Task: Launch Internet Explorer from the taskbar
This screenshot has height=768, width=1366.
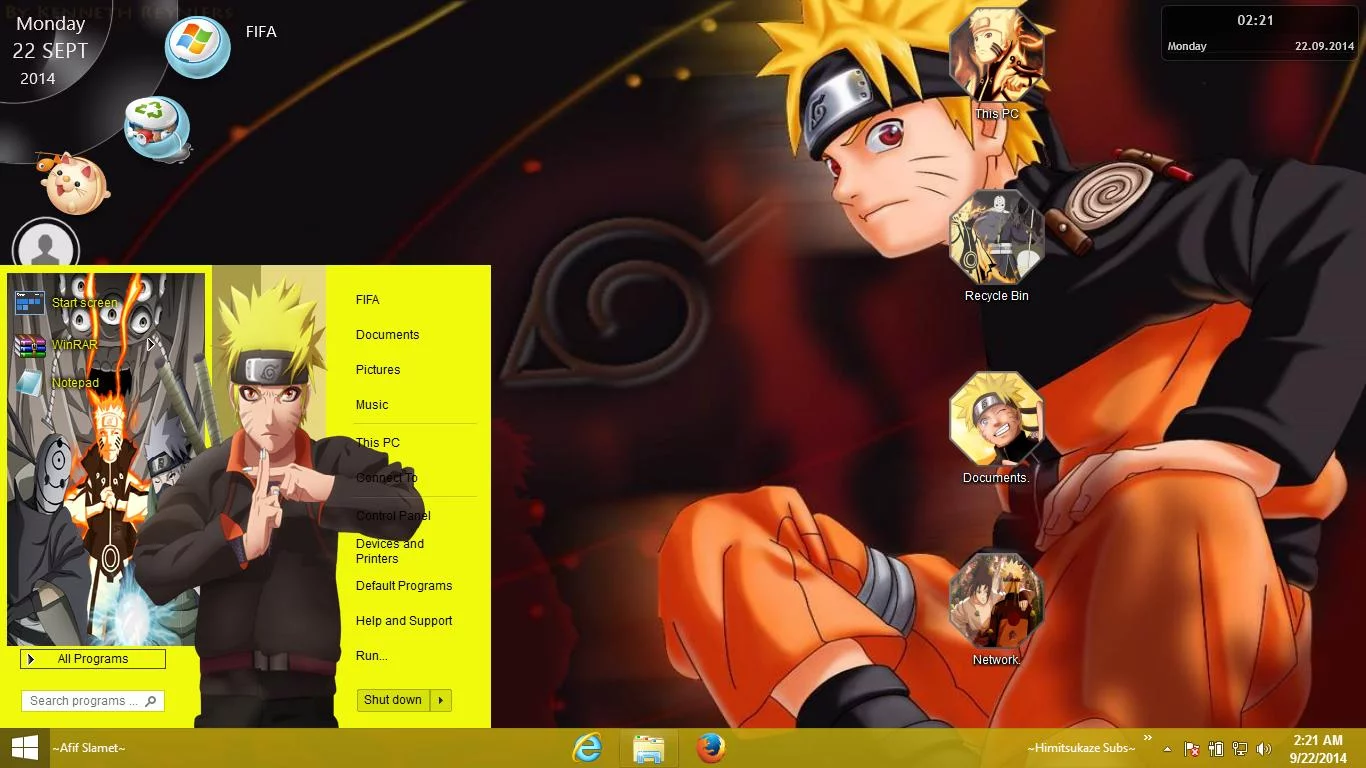Action: [x=587, y=748]
